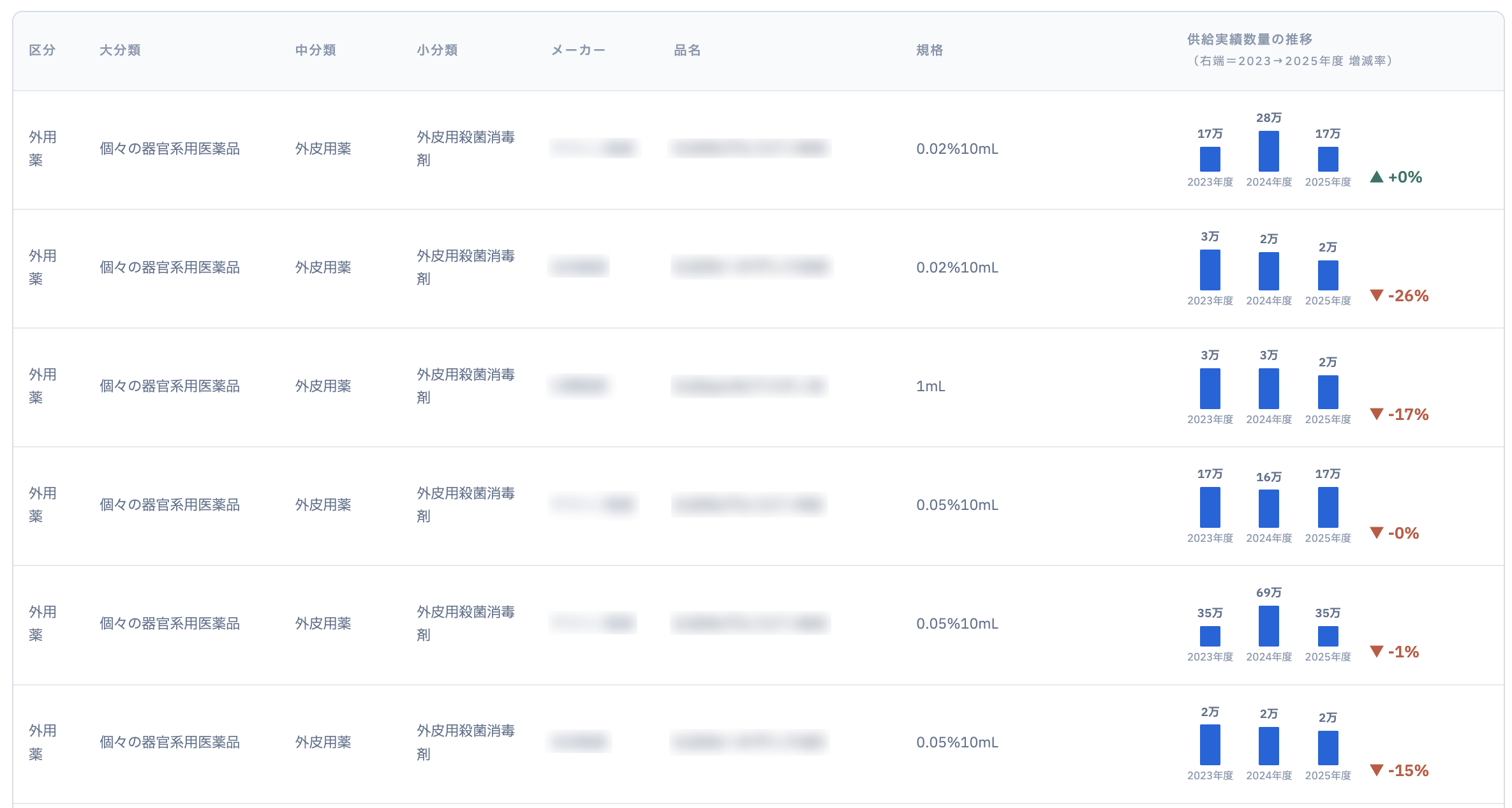
Task: Click the red down triangle beside -15%
Action: 1376,770
